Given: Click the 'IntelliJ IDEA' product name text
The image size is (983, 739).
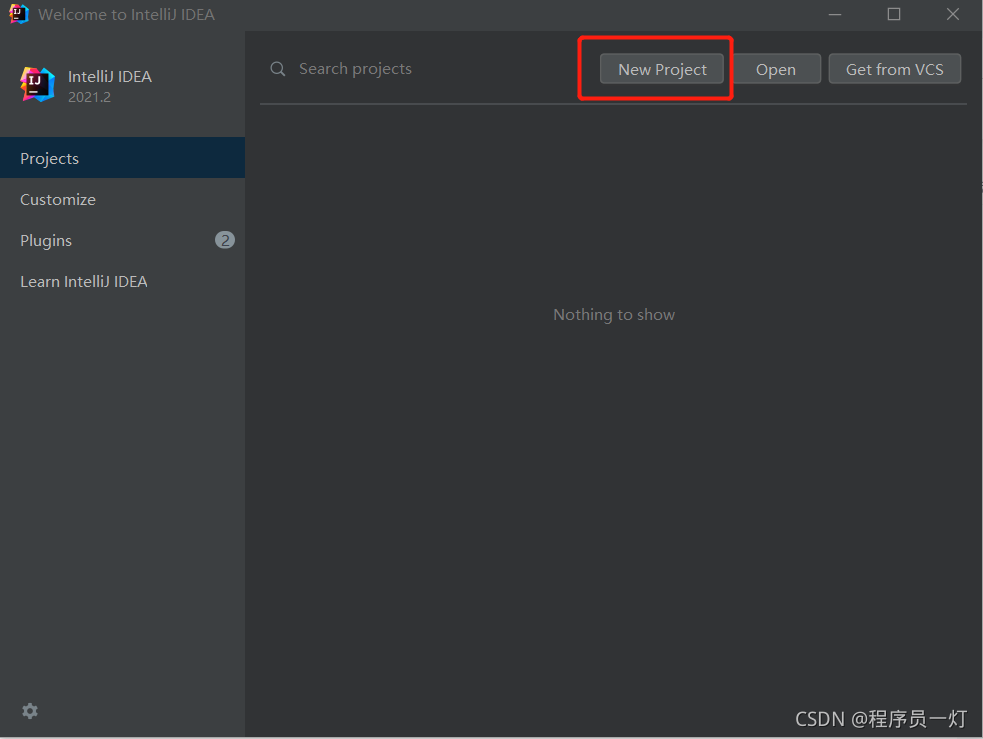Looking at the screenshot, I should click(x=110, y=76).
